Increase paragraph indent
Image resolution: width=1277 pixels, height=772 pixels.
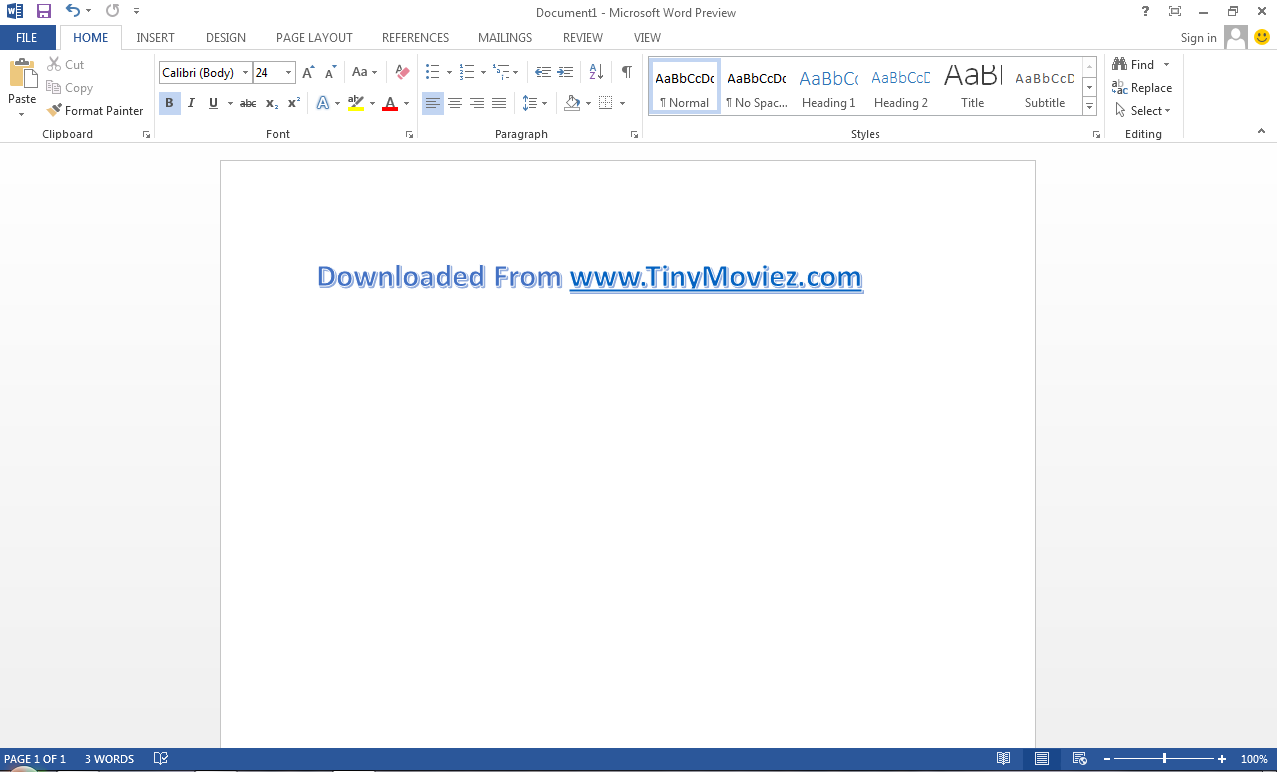[565, 73]
